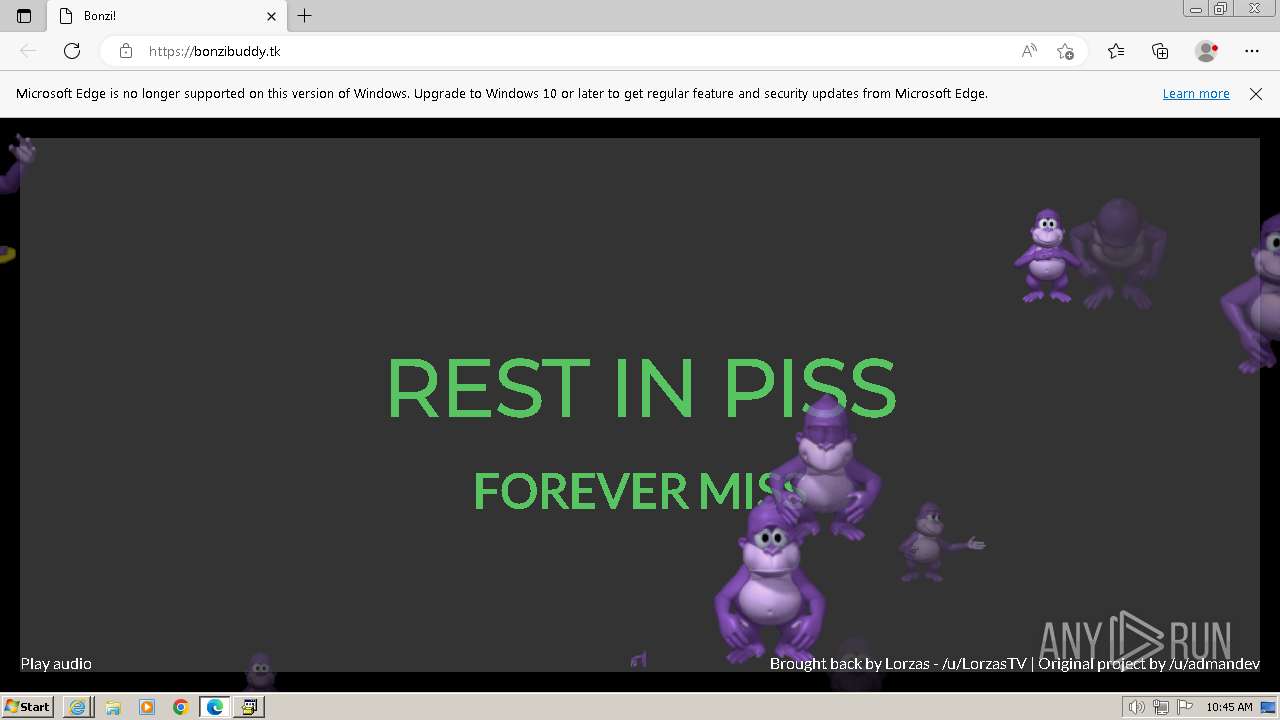The height and width of the screenshot is (720, 1280).
Task: Launch Google Chrome from taskbar
Action: coord(181,707)
